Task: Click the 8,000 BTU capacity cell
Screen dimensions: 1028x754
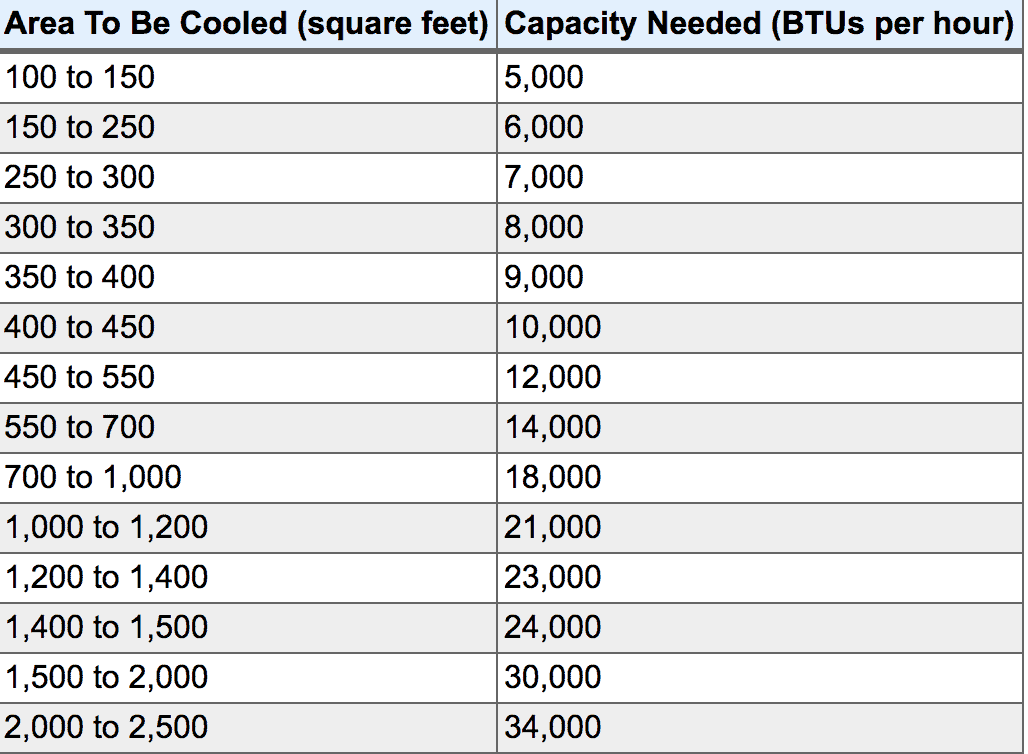Action: click(544, 227)
